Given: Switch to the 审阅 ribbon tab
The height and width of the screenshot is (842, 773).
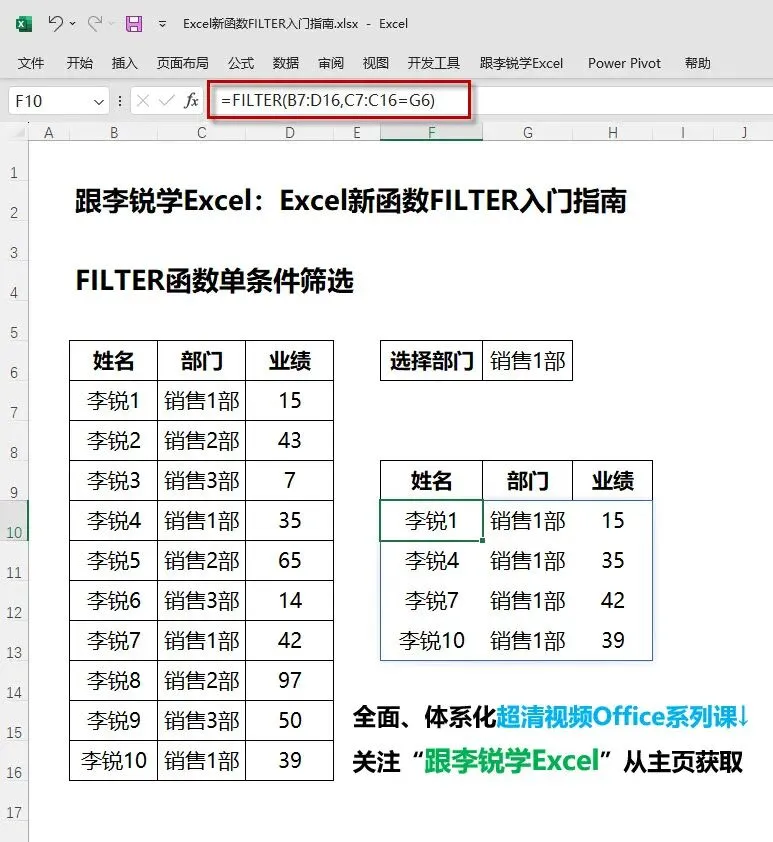Looking at the screenshot, I should click(331, 63).
